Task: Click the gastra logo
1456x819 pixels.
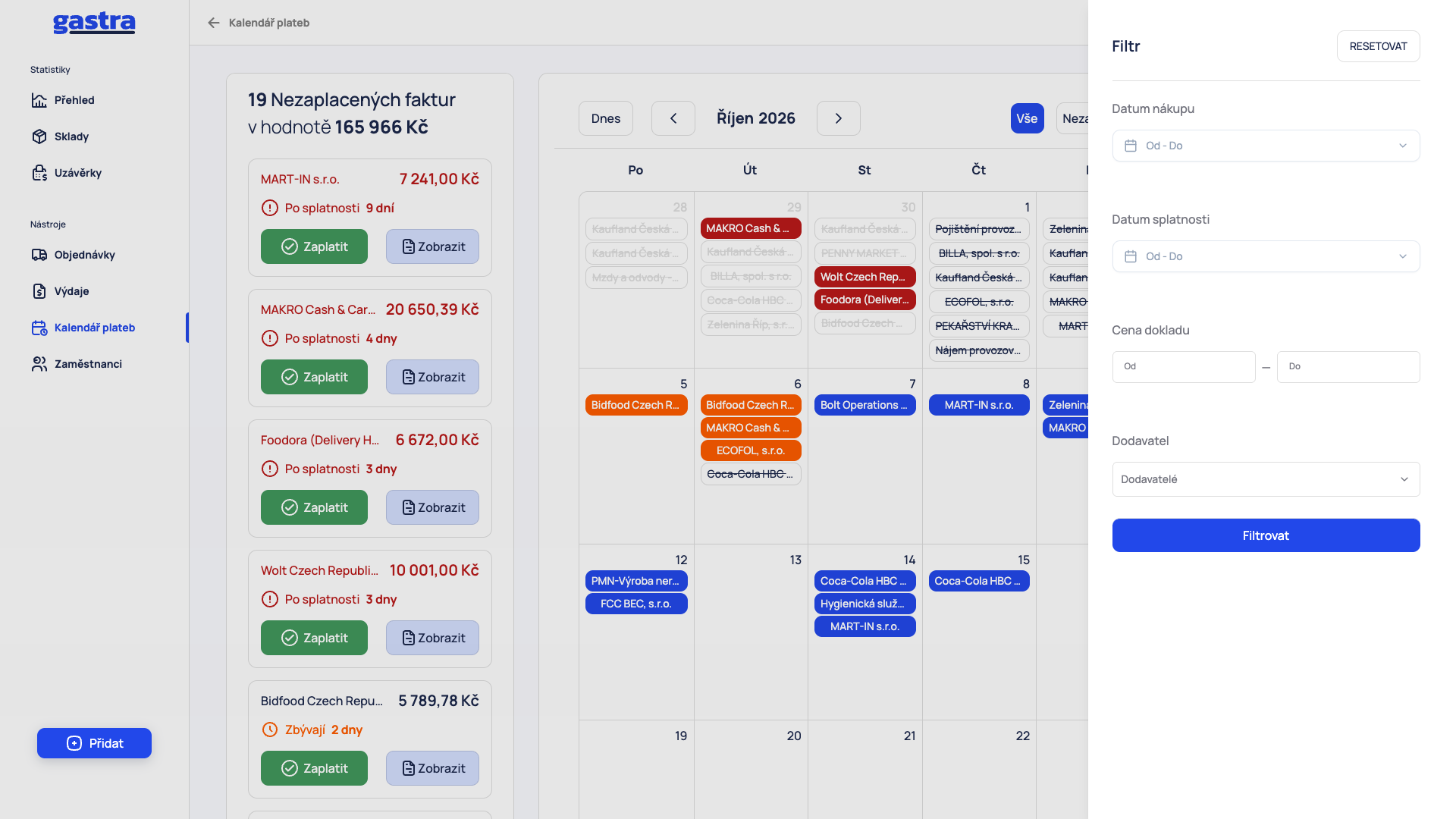Action: (94, 23)
